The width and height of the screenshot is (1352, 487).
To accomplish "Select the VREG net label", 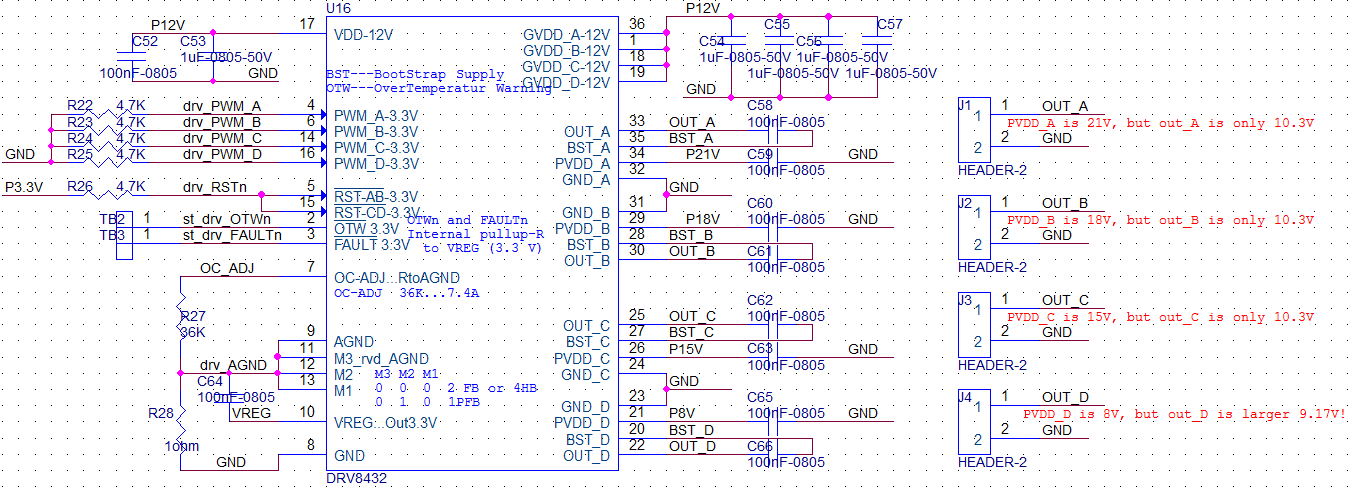I will coord(251,413).
